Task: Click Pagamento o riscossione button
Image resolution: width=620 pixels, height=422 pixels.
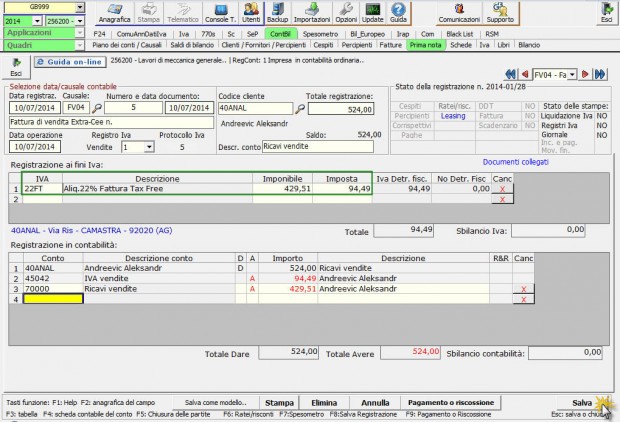Action: (451, 403)
